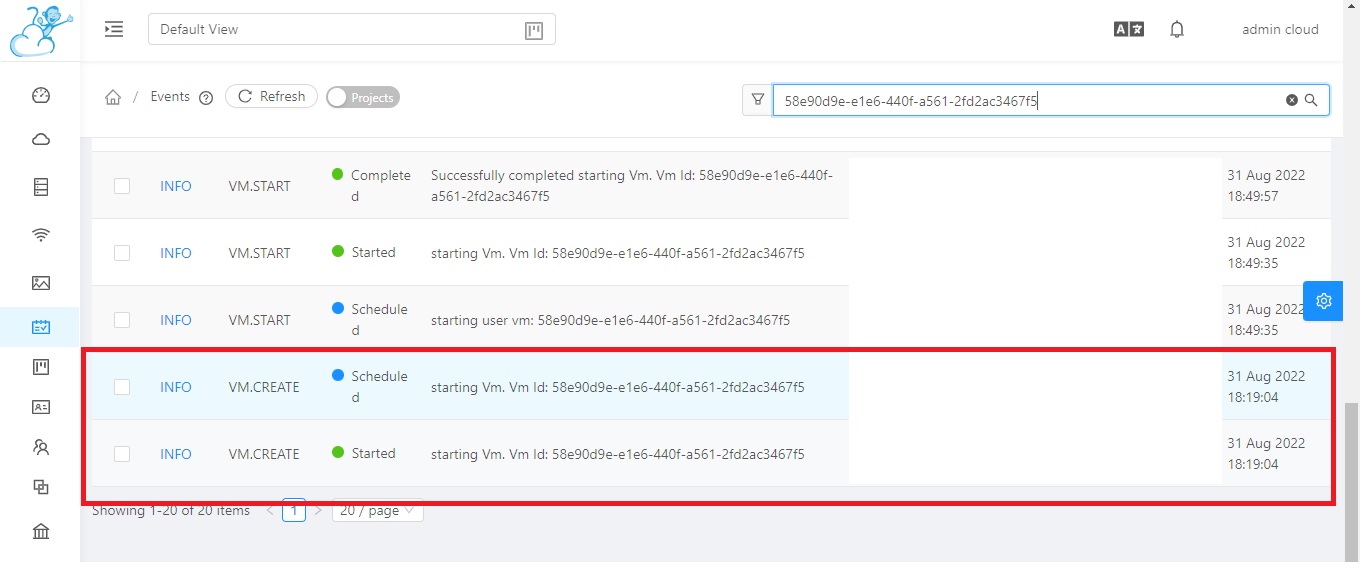Open the notifications bell

[x=1177, y=29]
